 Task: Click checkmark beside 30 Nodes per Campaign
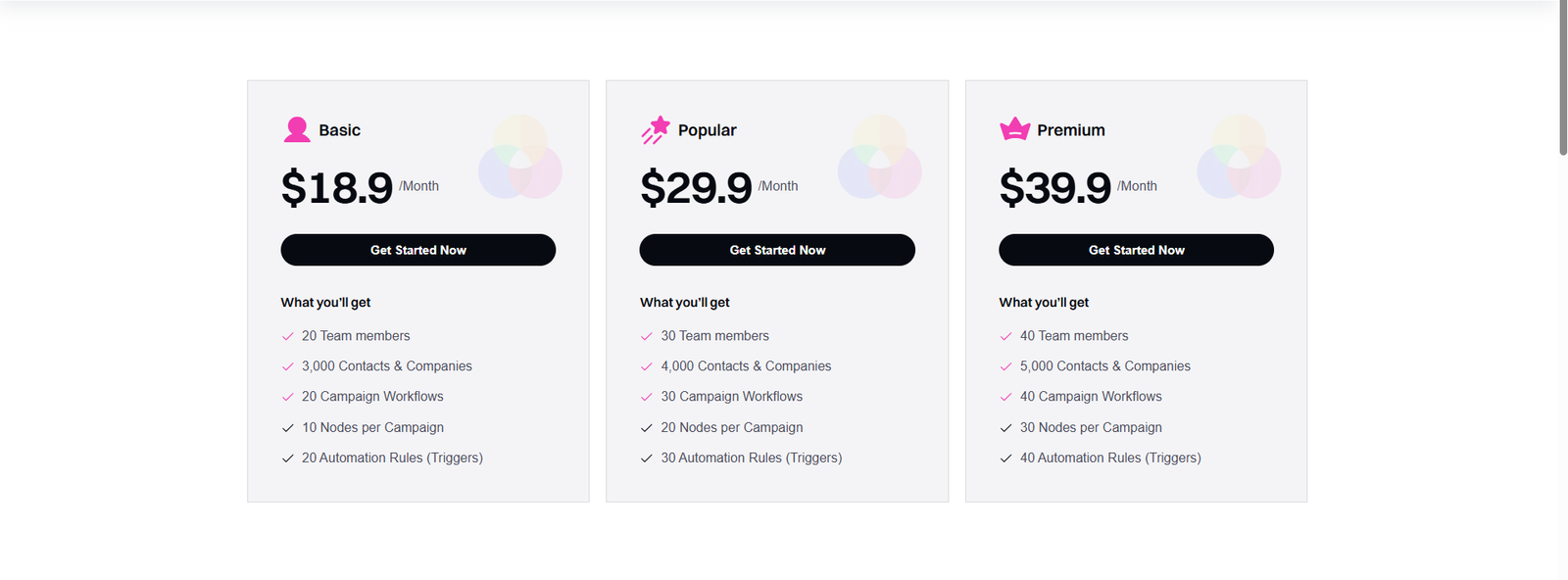click(x=1005, y=428)
